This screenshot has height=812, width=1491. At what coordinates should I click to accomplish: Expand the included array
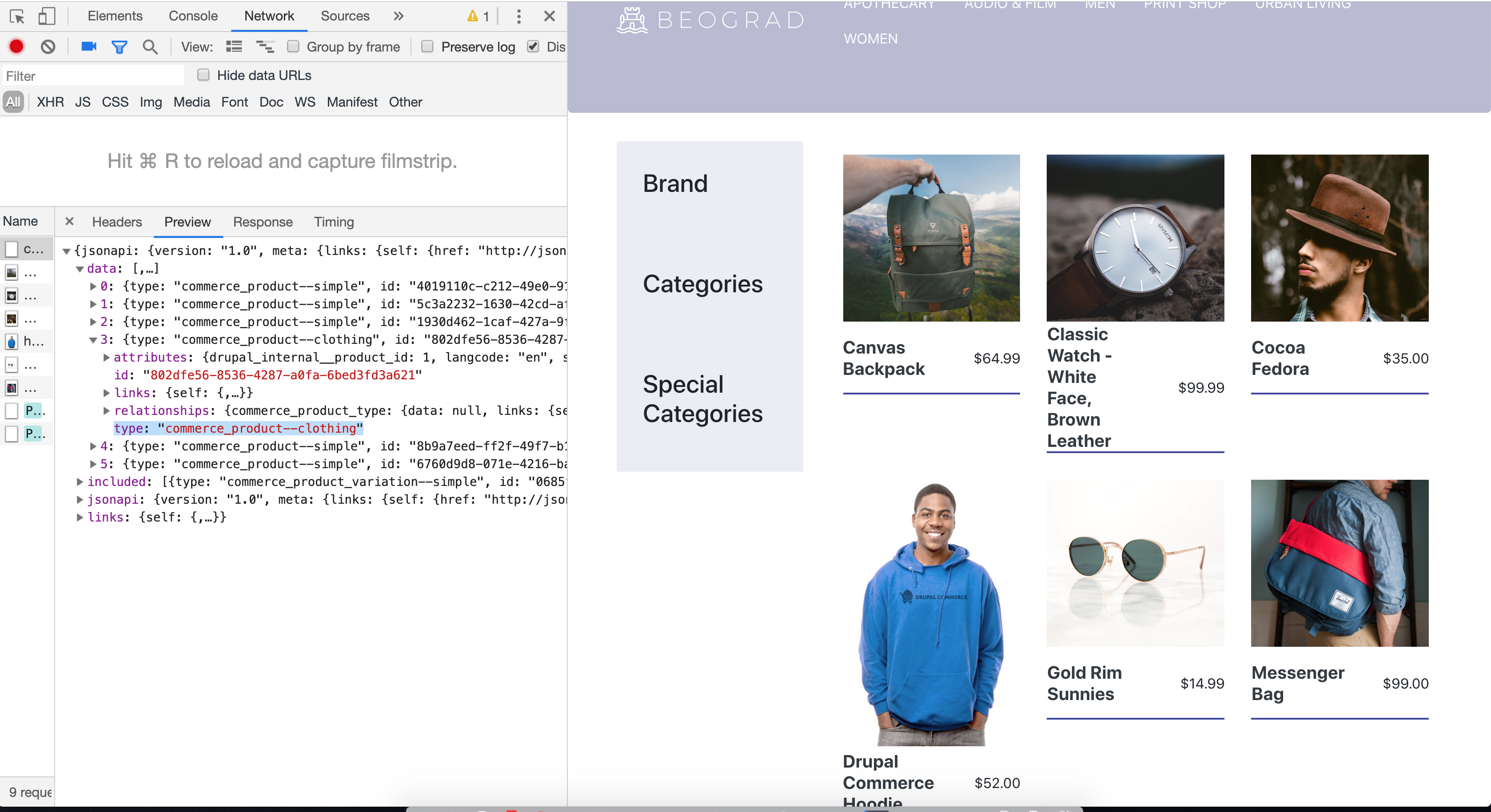pyautogui.click(x=80, y=482)
